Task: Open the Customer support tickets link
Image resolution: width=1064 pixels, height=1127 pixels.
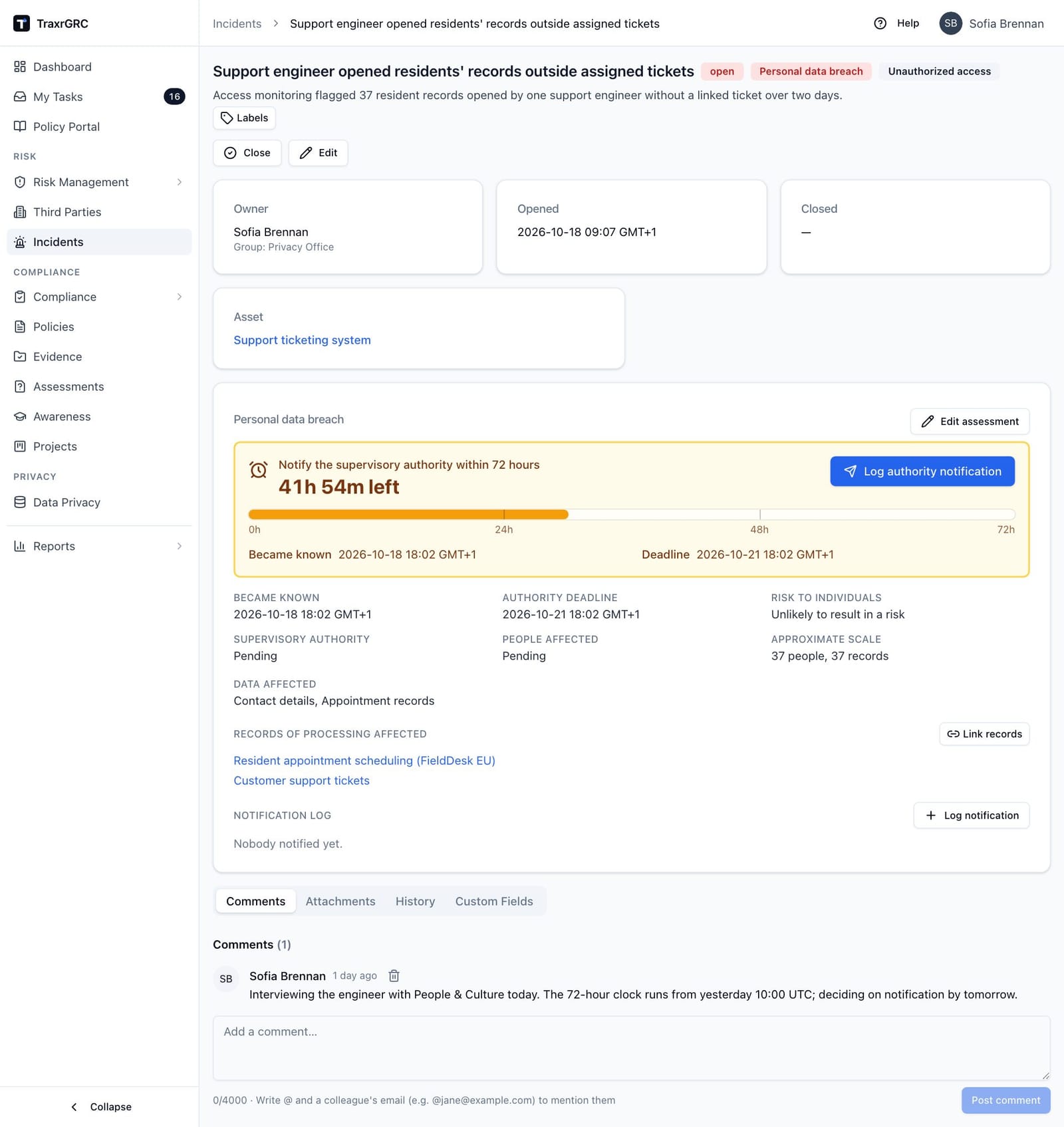Action: pos(301,781)
